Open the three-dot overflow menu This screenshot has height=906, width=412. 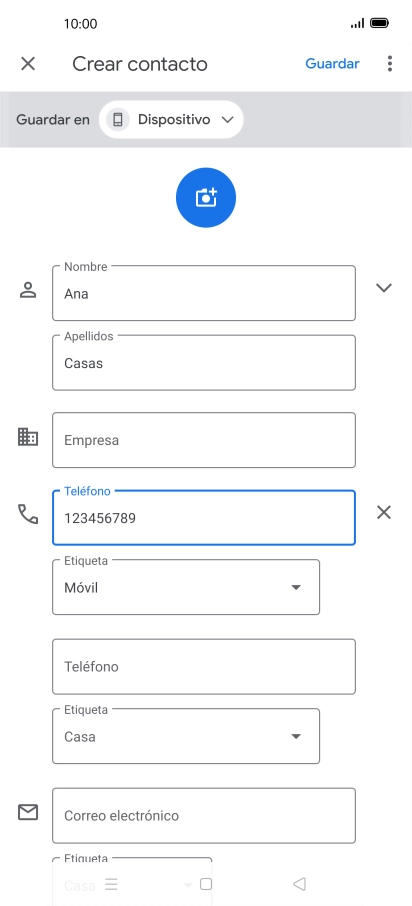pos(390,64)
